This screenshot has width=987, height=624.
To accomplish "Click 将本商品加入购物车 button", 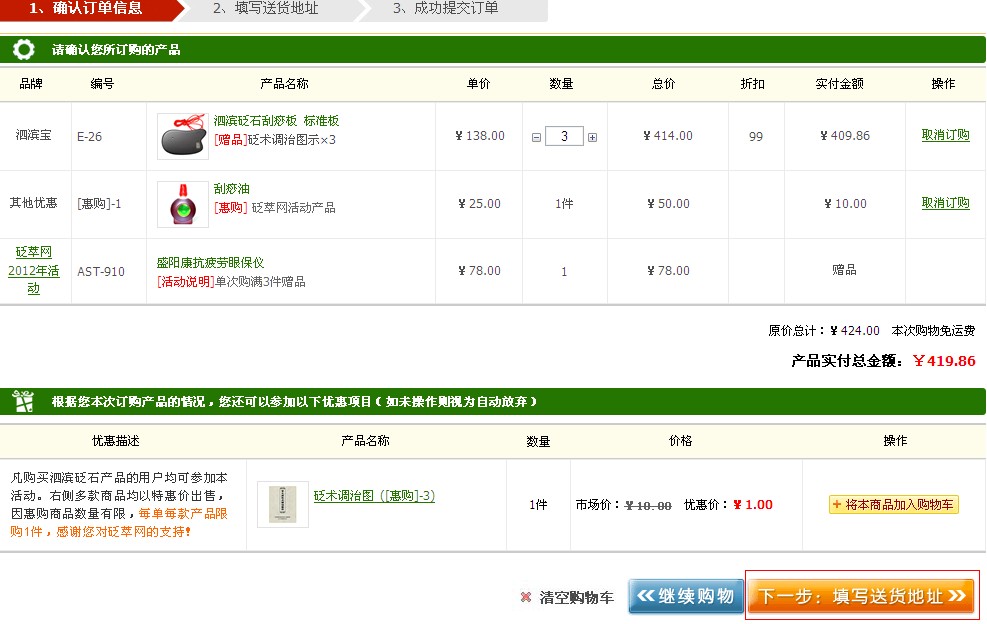I will (x=893, y=505).
